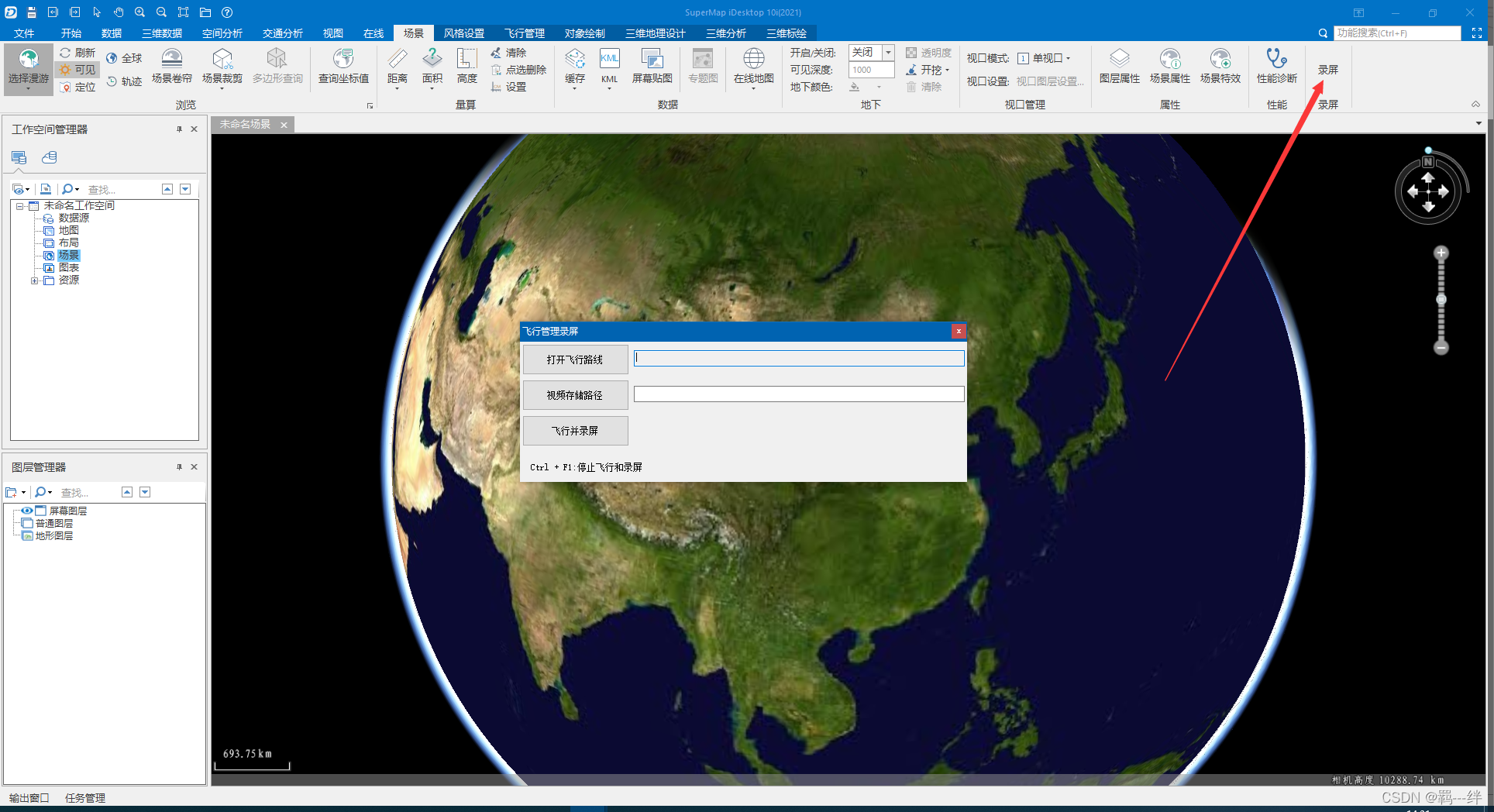Click the middle handle of the zoom slider

(1441, 299)
